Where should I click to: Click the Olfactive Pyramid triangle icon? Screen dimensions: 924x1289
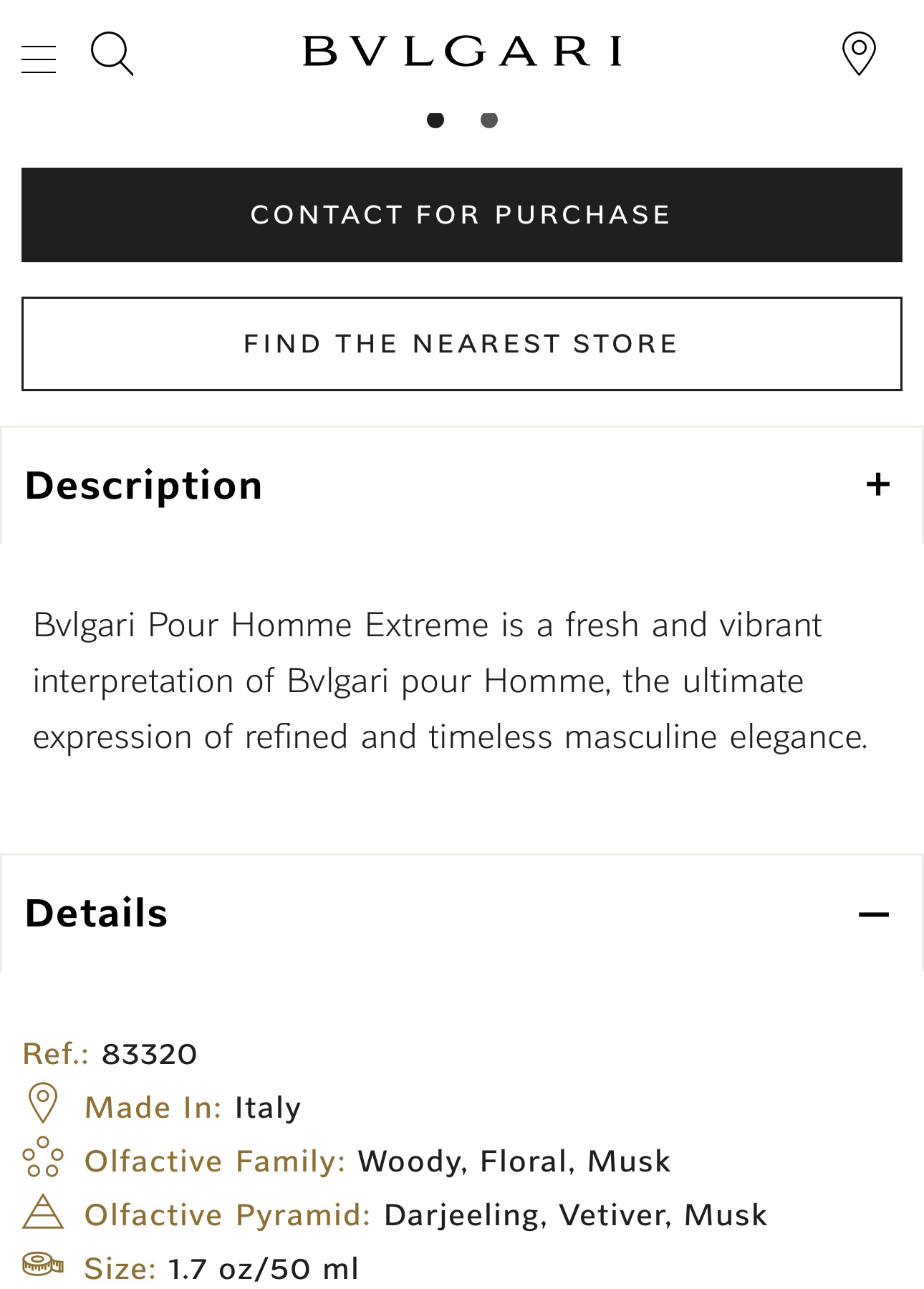43,1212
